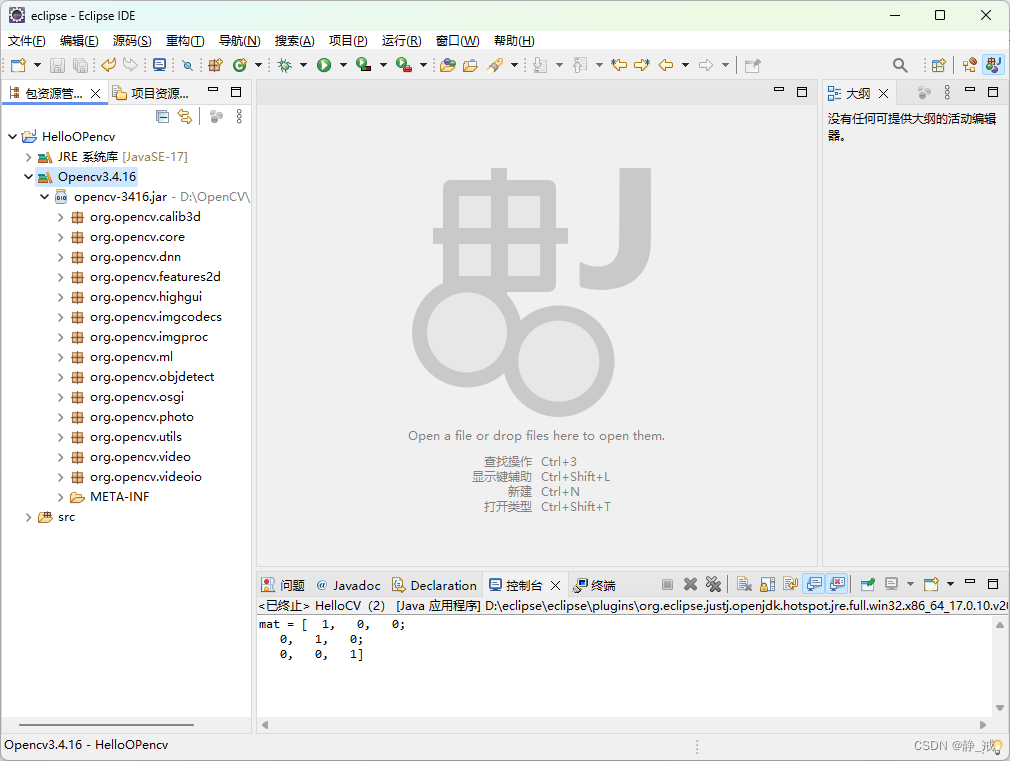This screenshot has width=1010, height=761.
Task: Open the Java perspective icon at top right
Action: (991, 64)
